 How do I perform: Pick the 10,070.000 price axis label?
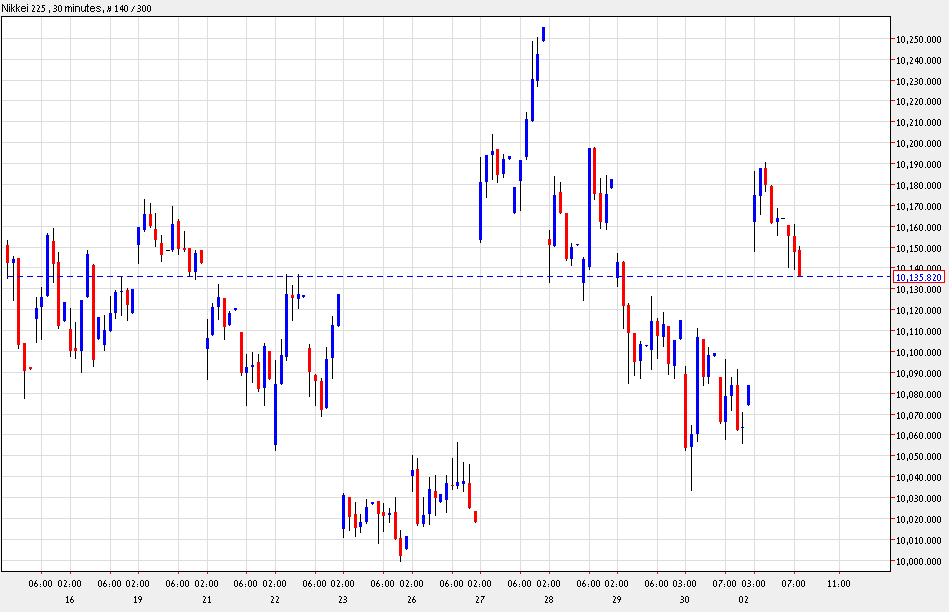coord(919,415)
